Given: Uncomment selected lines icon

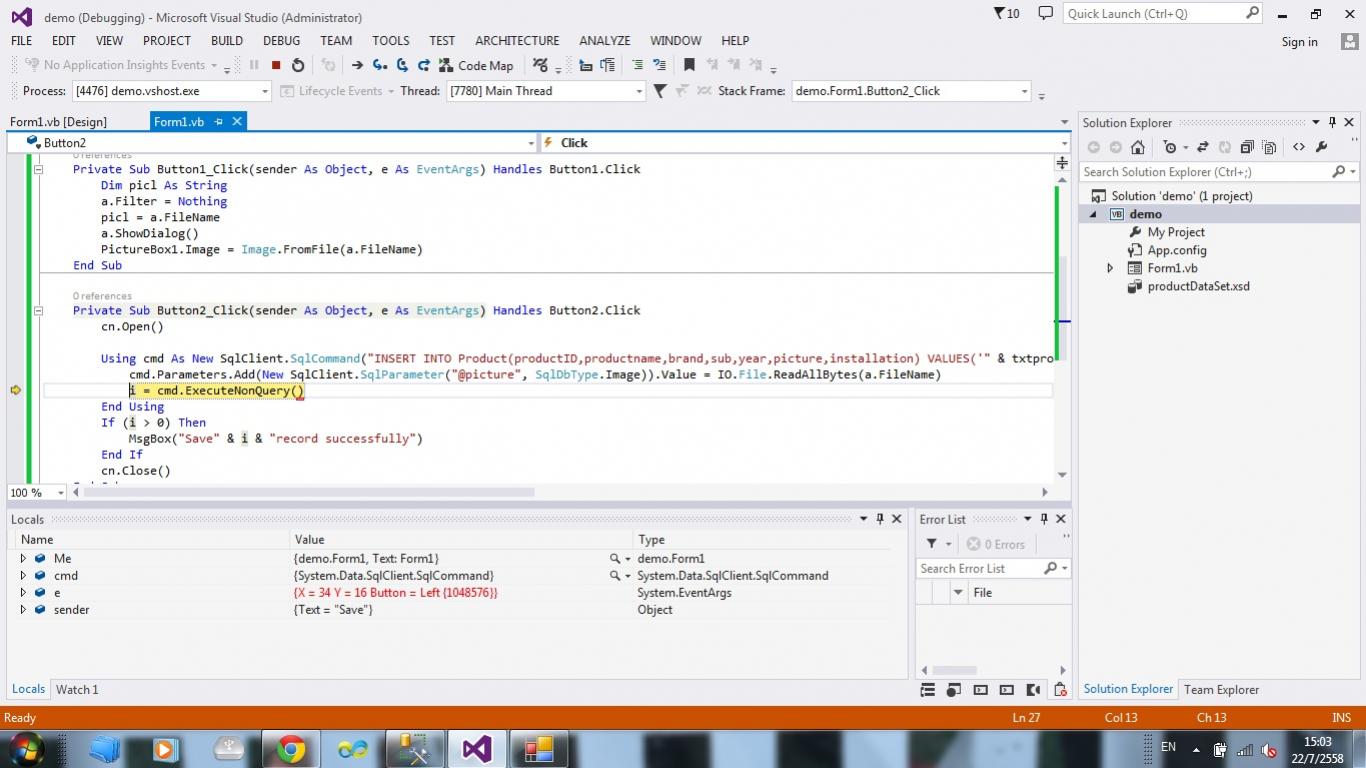Looking at the screenshot, I should point(659,65).
